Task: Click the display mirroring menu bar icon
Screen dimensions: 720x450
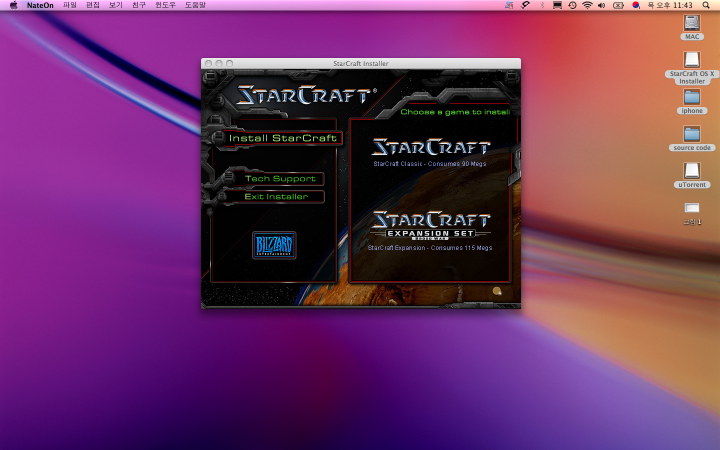Action: (x=557, y=5)
